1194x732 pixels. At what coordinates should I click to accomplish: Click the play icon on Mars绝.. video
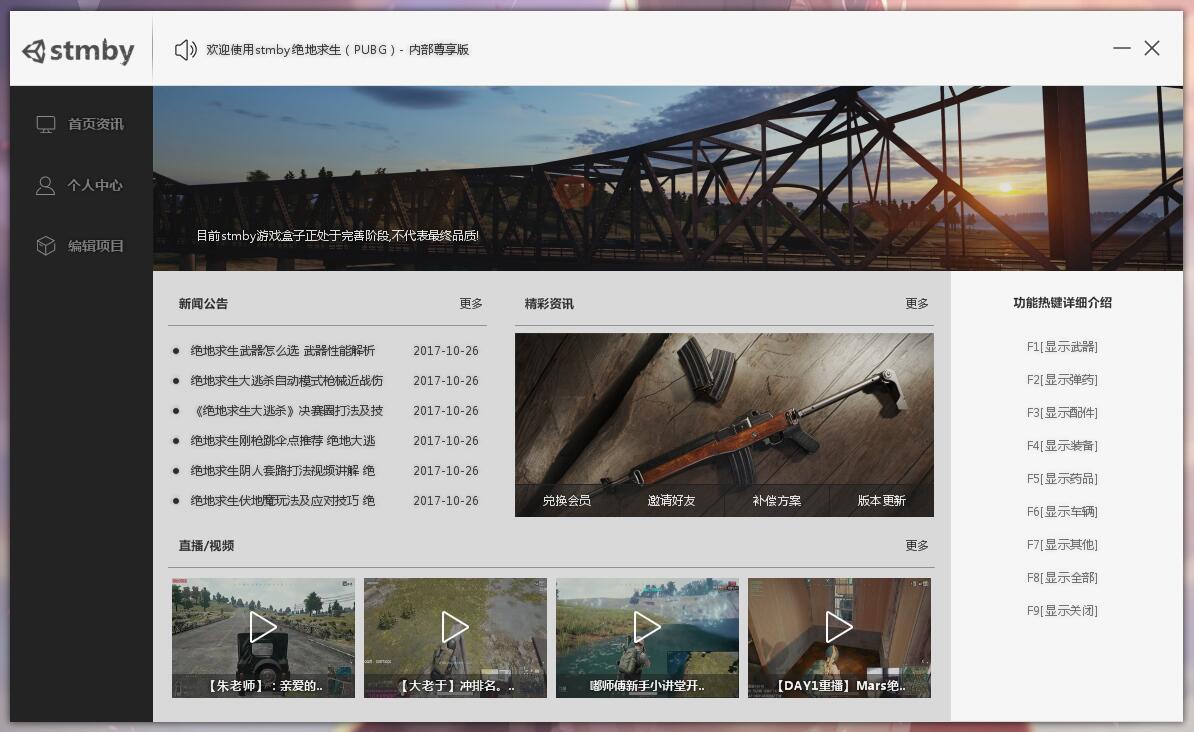(x=839, y=627)
